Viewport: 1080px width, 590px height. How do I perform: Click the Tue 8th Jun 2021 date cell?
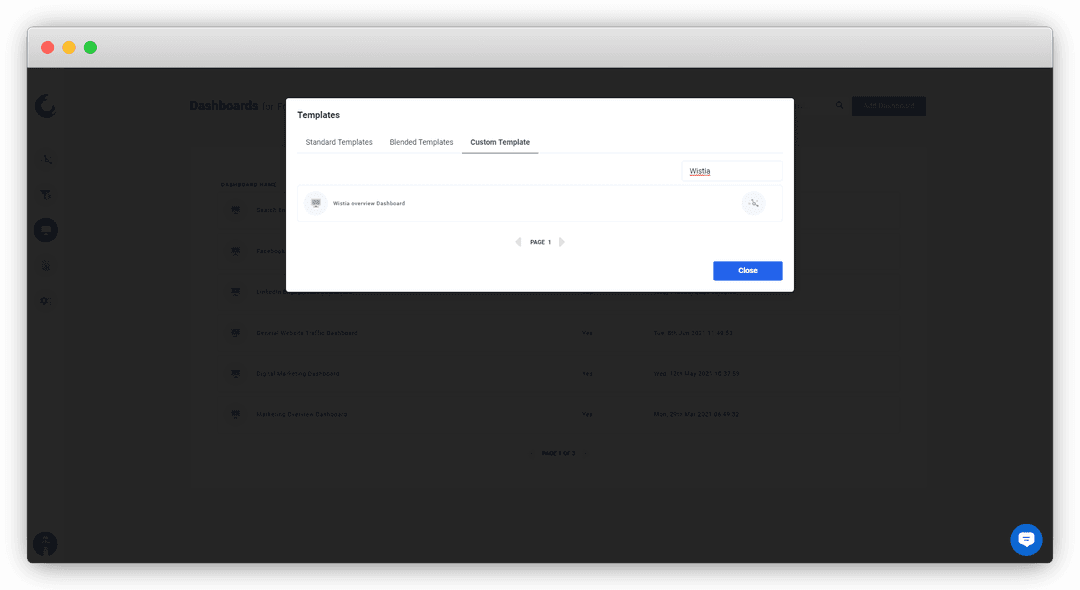coord(693,333)
